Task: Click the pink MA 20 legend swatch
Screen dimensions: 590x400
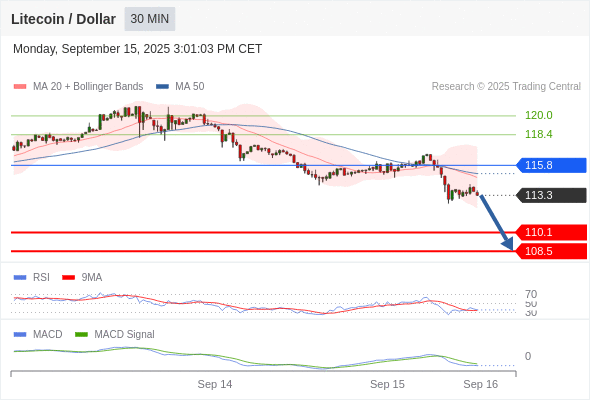Action: 20,87
